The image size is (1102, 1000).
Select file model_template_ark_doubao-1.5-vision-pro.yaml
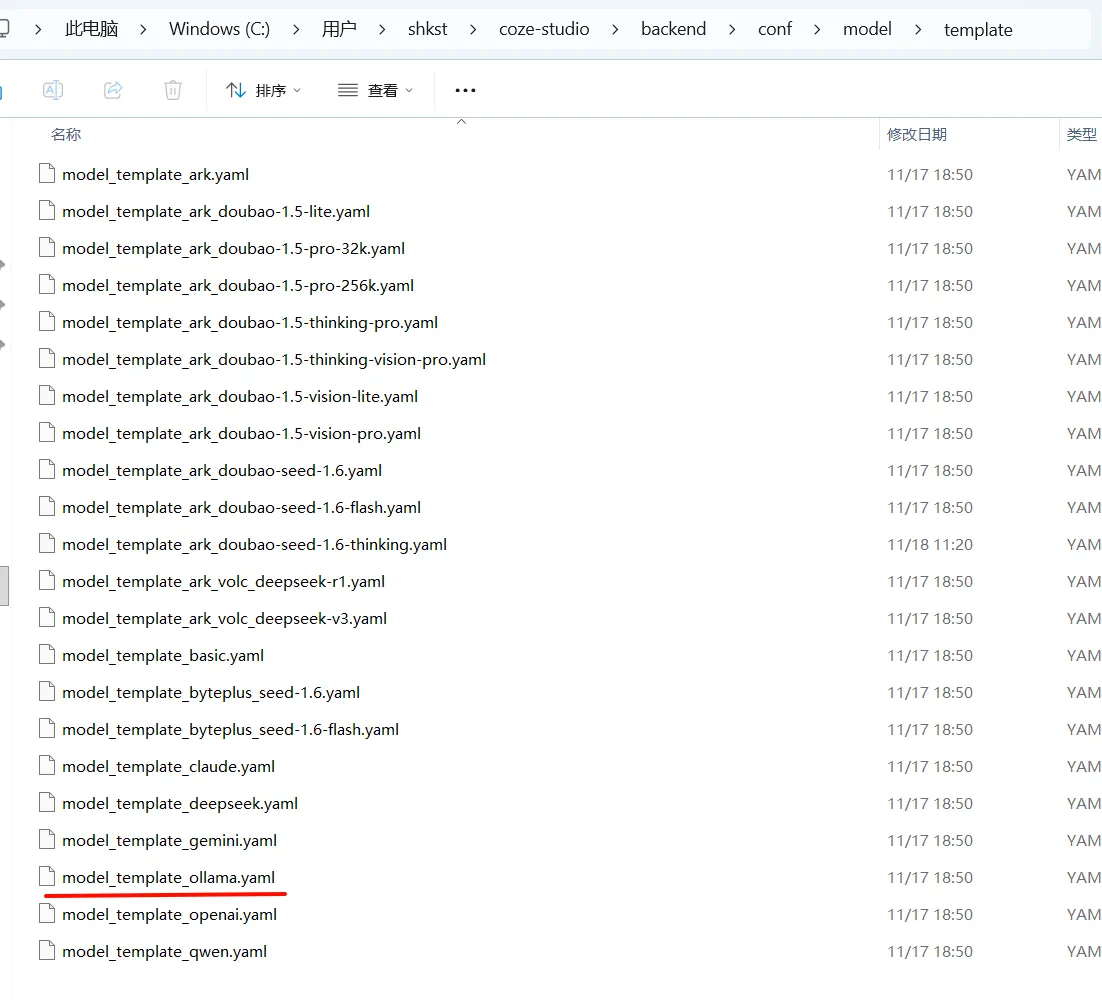pos(241,434)
